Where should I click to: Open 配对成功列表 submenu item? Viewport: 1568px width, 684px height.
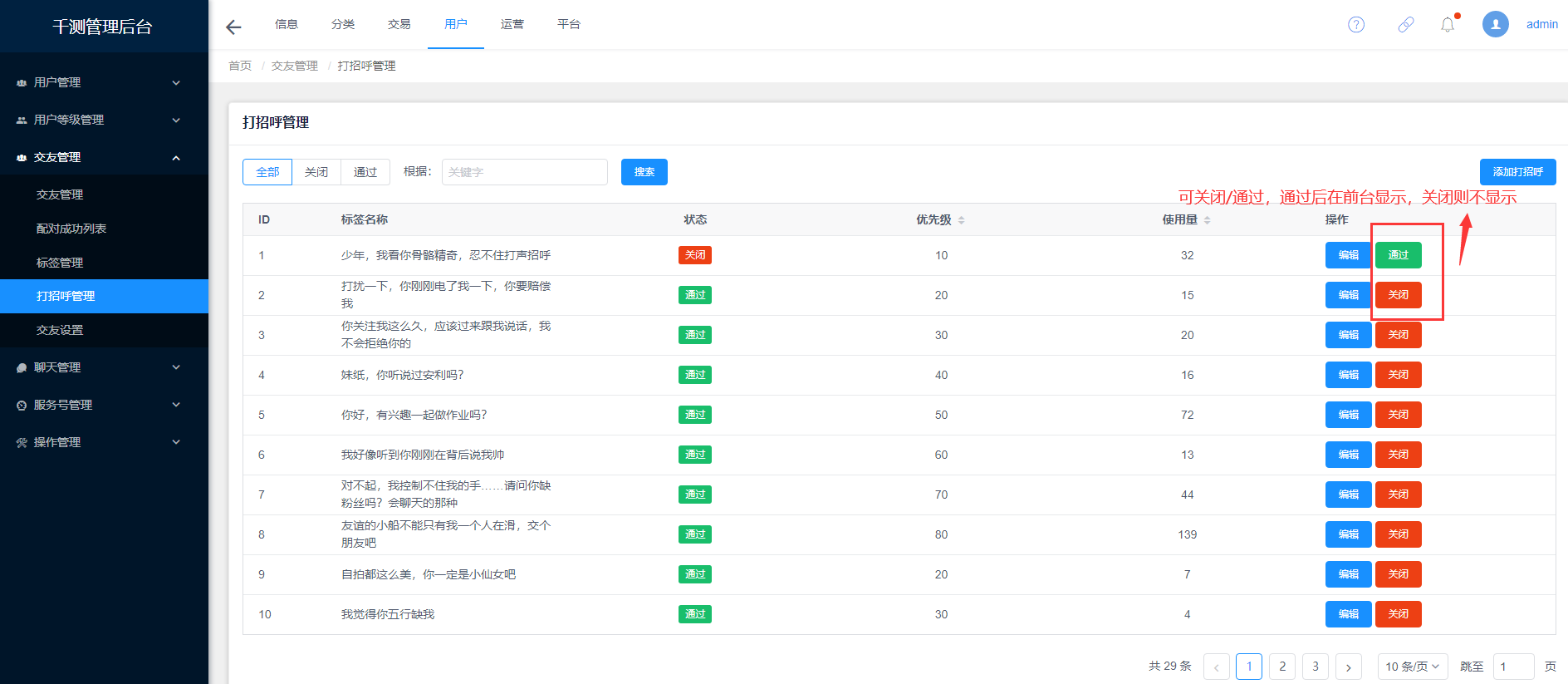(104, 229)
